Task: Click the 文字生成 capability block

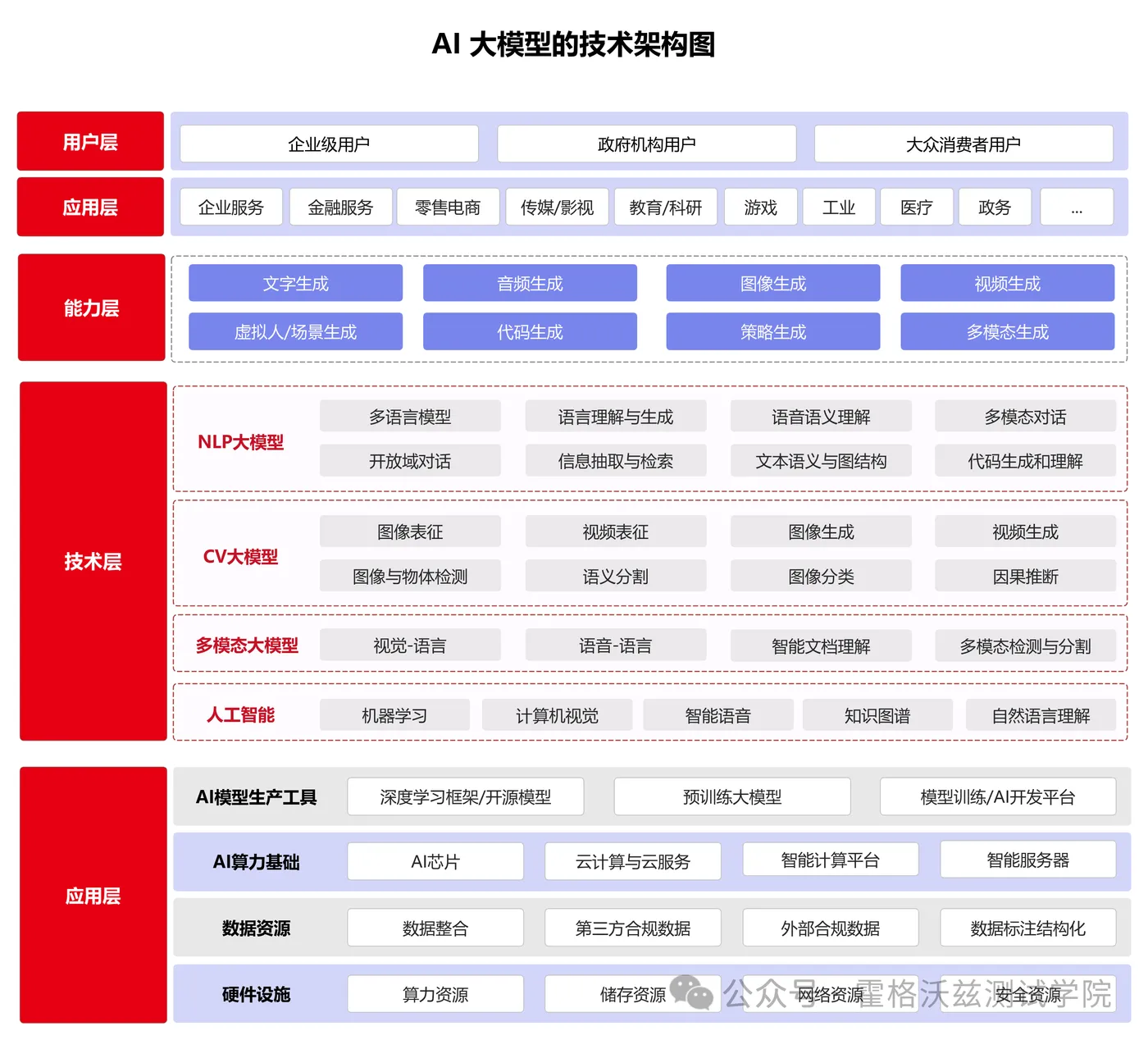Action: point(295,283)
